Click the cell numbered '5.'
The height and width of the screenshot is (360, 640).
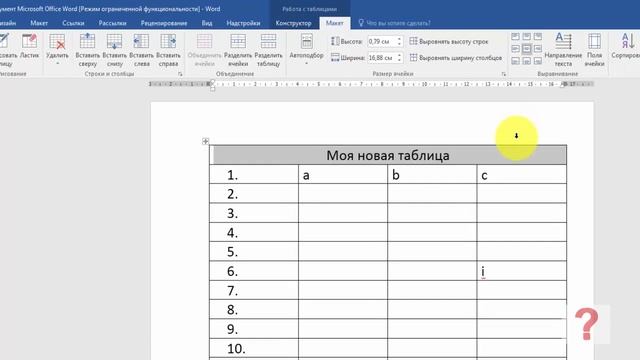point(254,251)
